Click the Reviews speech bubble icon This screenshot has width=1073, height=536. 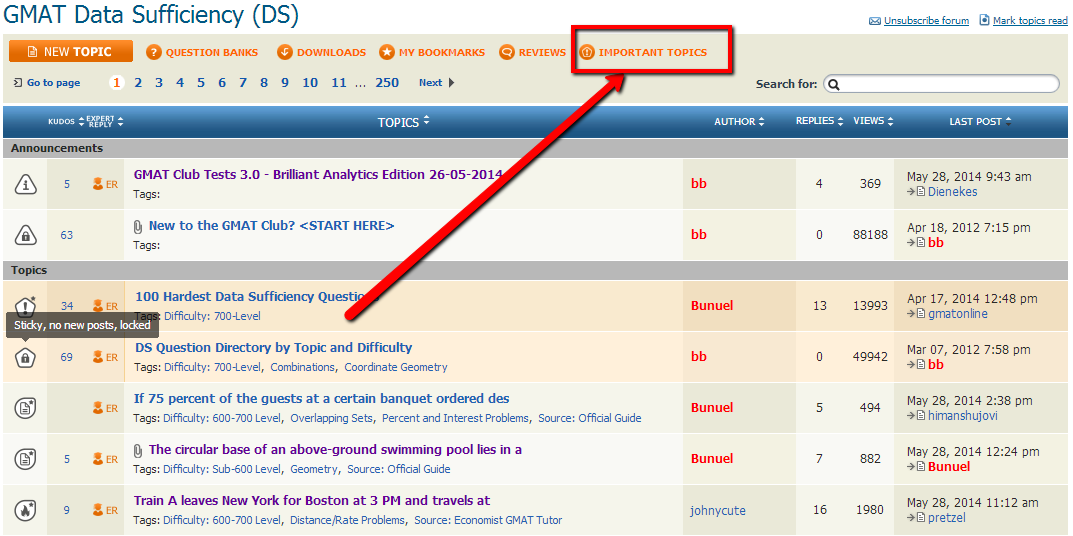(x=507, y=52)
